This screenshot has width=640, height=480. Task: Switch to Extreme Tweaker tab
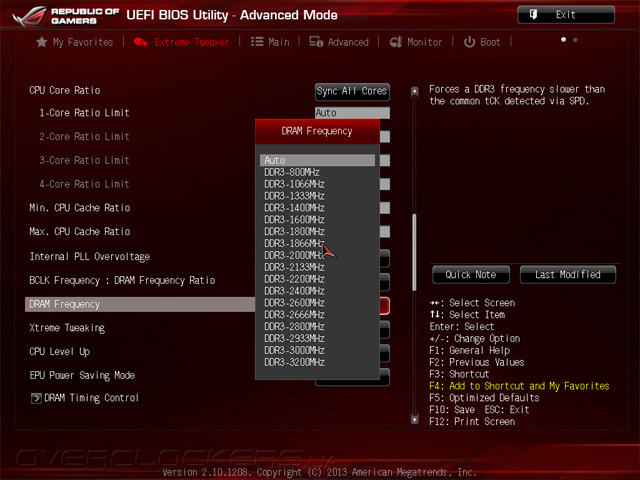[x=182, y=42]
